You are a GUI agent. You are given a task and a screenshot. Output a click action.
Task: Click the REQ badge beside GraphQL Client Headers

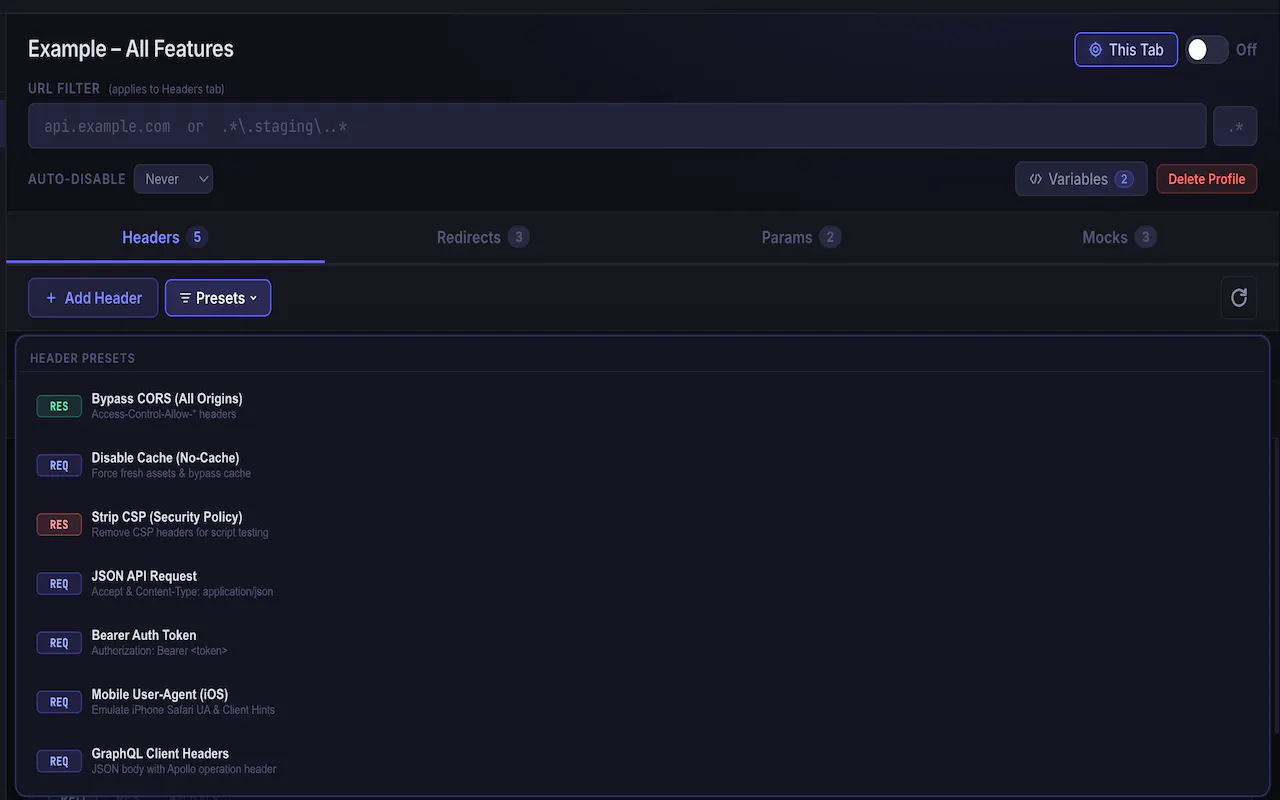point(59,761)
